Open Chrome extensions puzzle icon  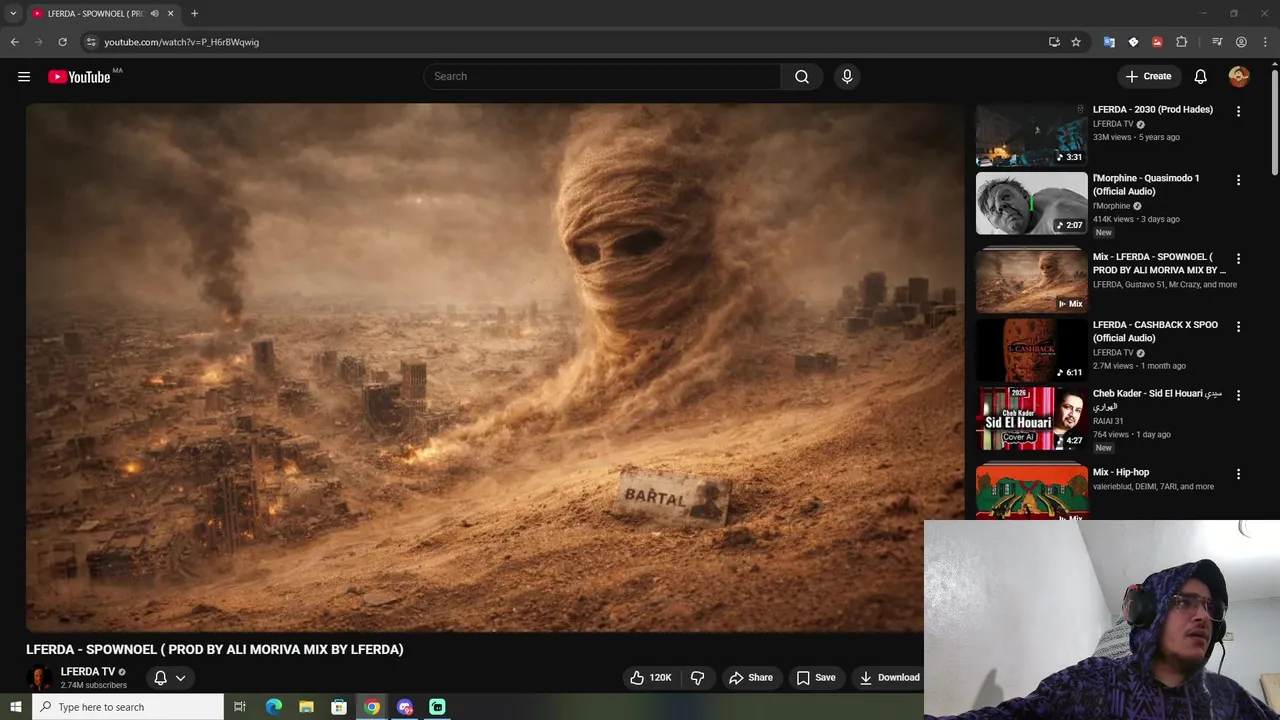[1181, 42]
